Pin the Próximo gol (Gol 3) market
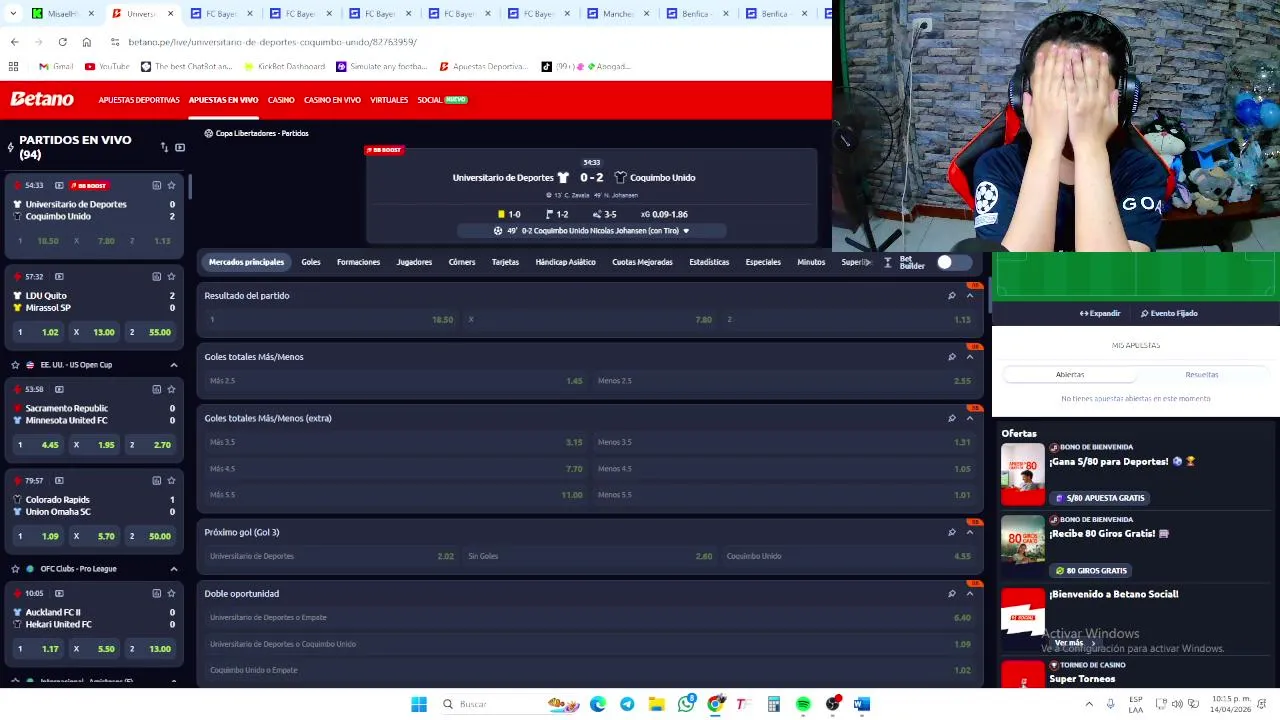The image size is (1280, 720). tap(951, 532)
